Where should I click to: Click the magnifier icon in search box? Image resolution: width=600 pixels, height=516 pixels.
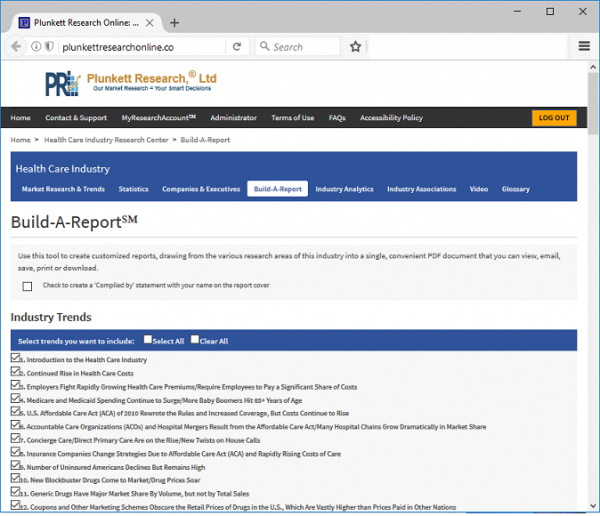click(x=264, y=46)
